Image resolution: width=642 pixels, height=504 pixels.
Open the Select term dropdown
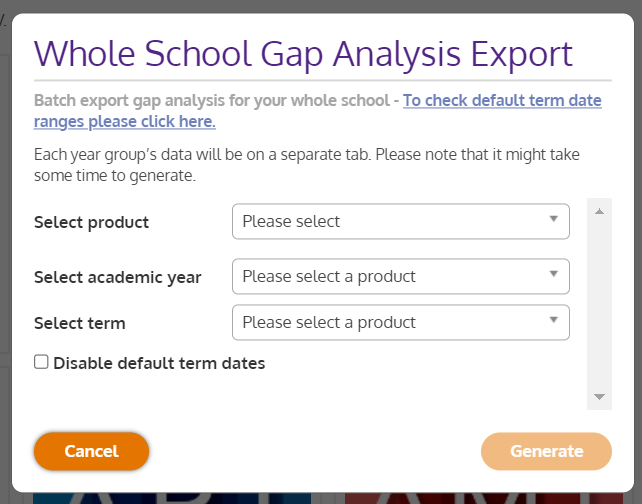(400, 322)
